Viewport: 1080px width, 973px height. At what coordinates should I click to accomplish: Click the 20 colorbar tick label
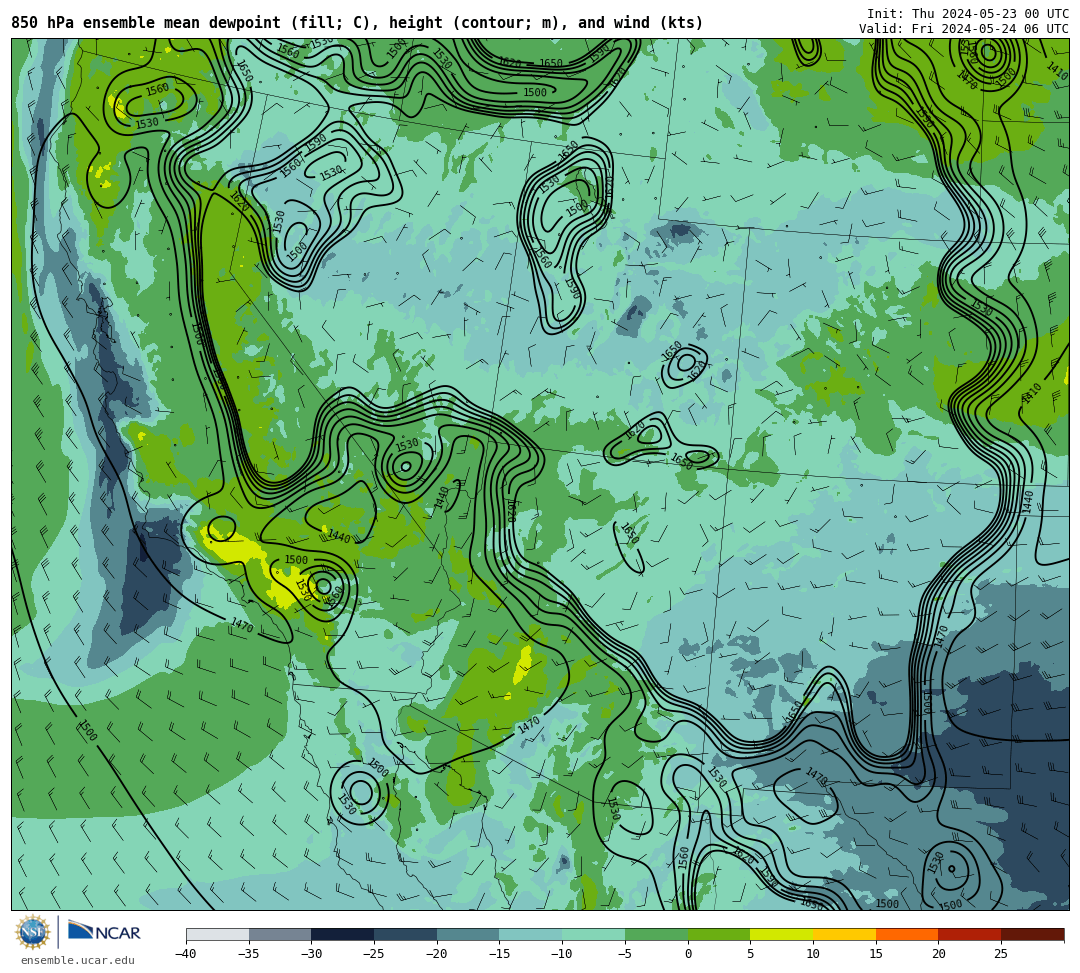pyautogui.click(x=939, y=954)
